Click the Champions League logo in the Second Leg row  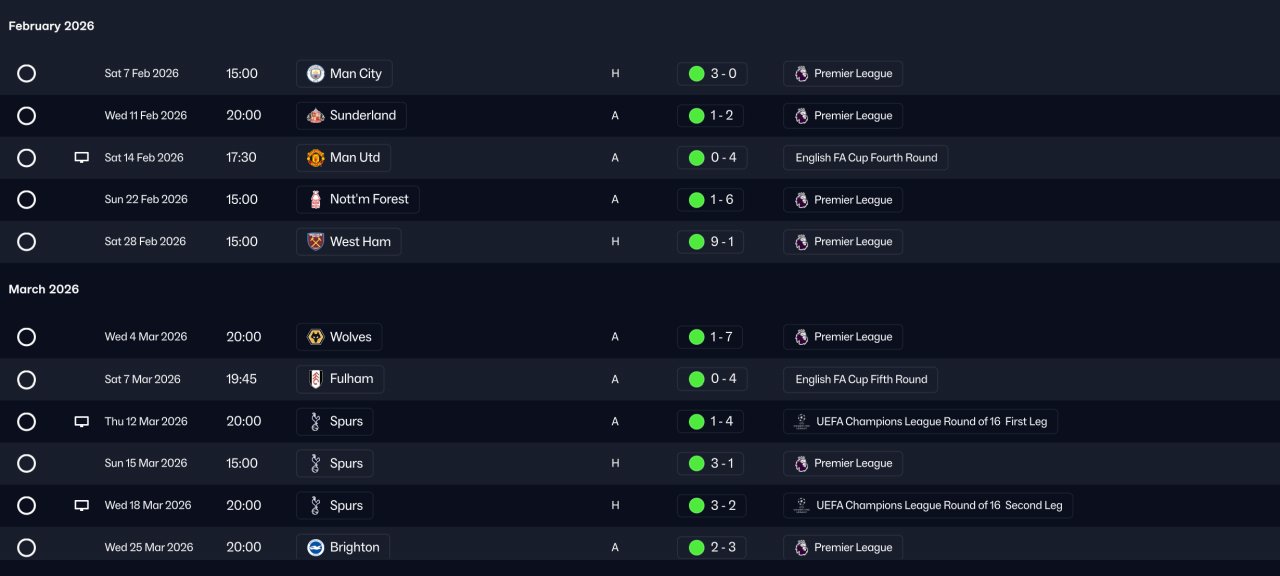(x=801, y=506)
